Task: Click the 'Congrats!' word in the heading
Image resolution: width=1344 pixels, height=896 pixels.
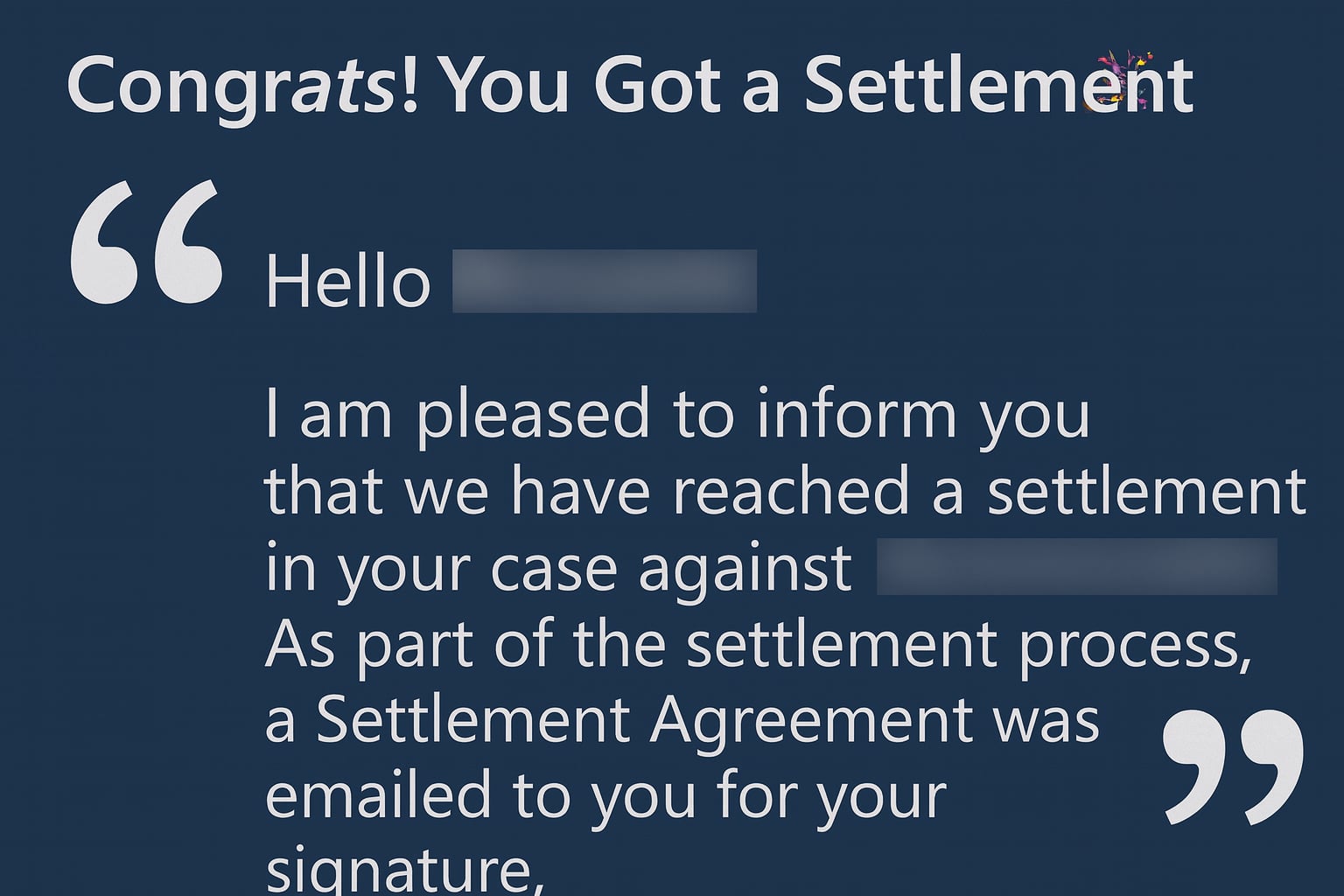Action: [242, 87]
